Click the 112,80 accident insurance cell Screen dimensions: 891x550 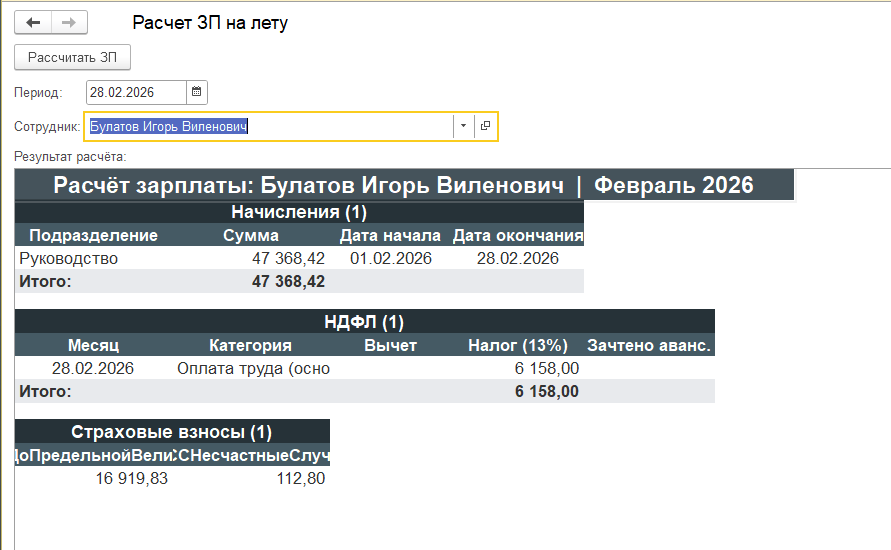click(300, 478)
